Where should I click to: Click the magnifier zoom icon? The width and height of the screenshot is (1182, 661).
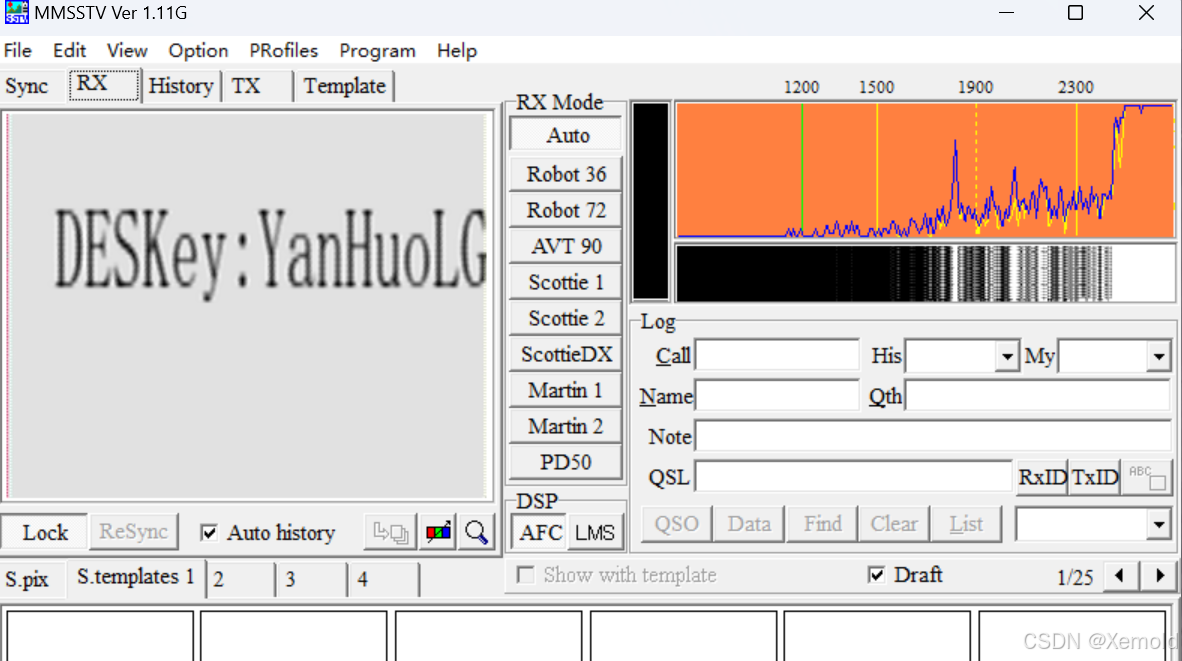tap(476, 533)
